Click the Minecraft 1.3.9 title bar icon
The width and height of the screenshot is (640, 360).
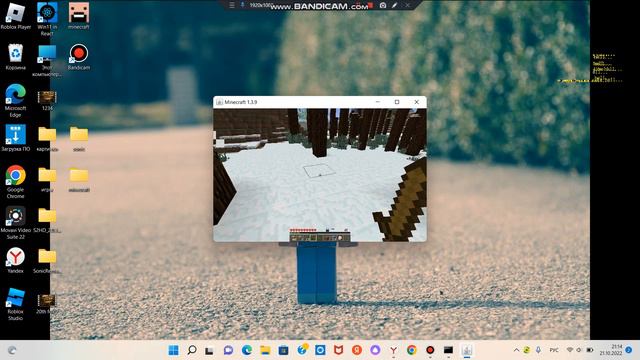(220, 102)
